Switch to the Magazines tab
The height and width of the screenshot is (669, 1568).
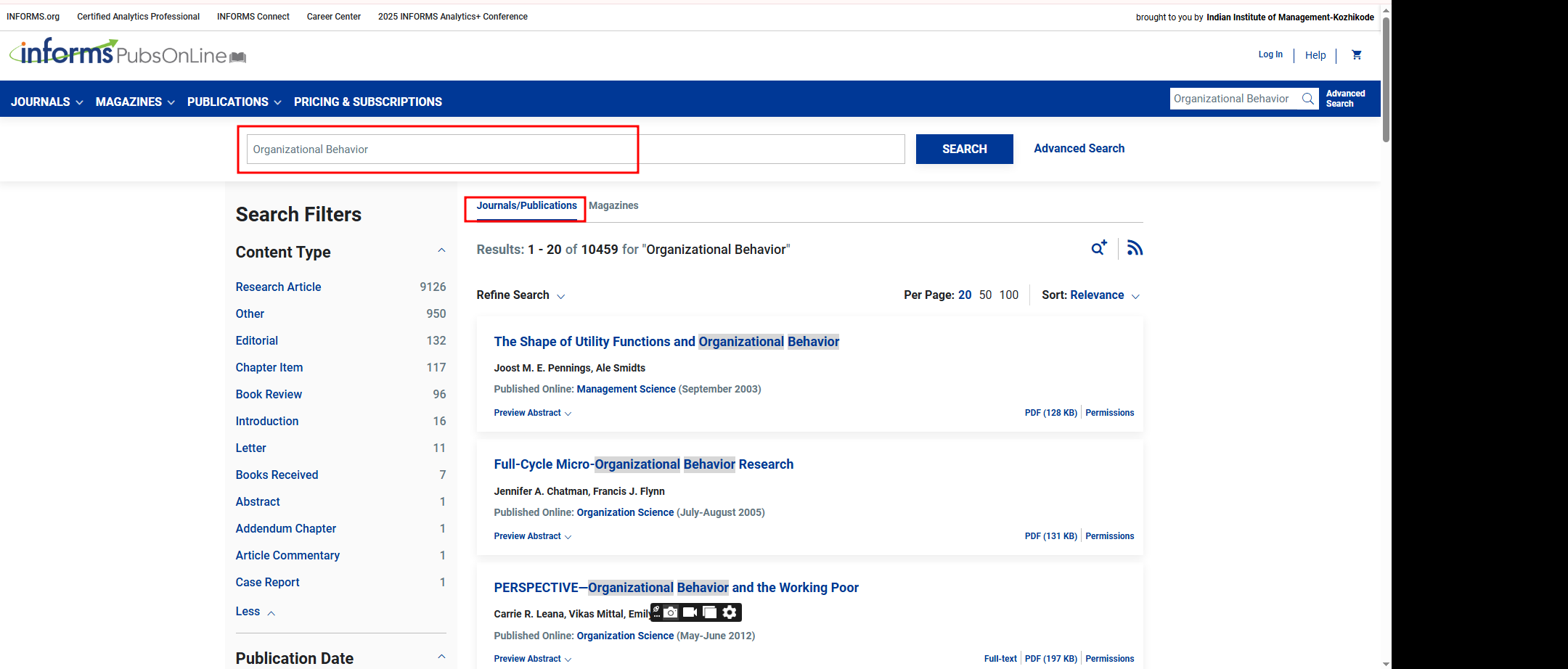(x=613, y=206)
